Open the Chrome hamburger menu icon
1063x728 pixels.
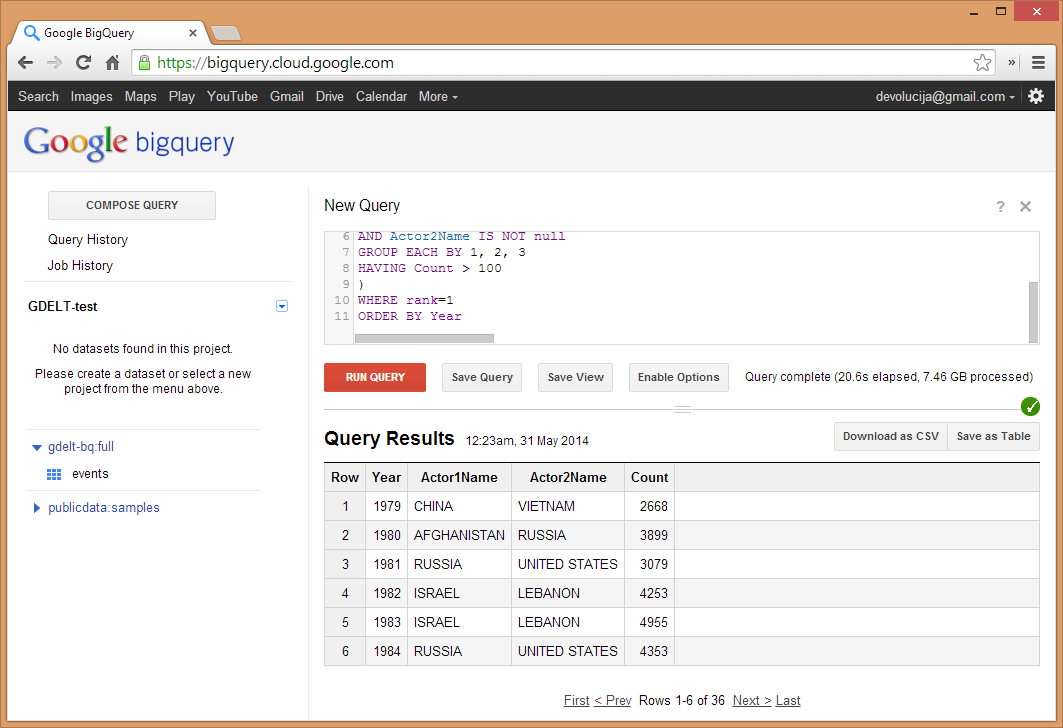pos(1038,63)
